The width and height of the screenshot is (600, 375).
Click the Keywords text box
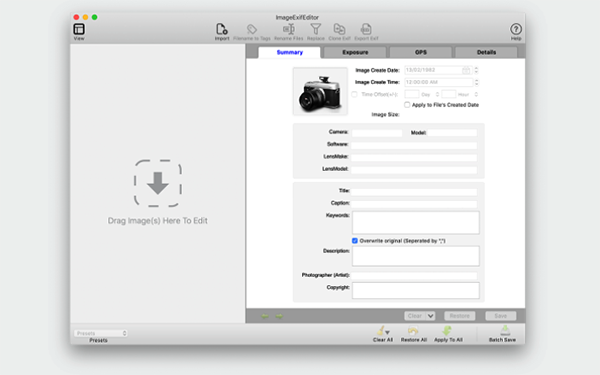(x=416, y=223)
